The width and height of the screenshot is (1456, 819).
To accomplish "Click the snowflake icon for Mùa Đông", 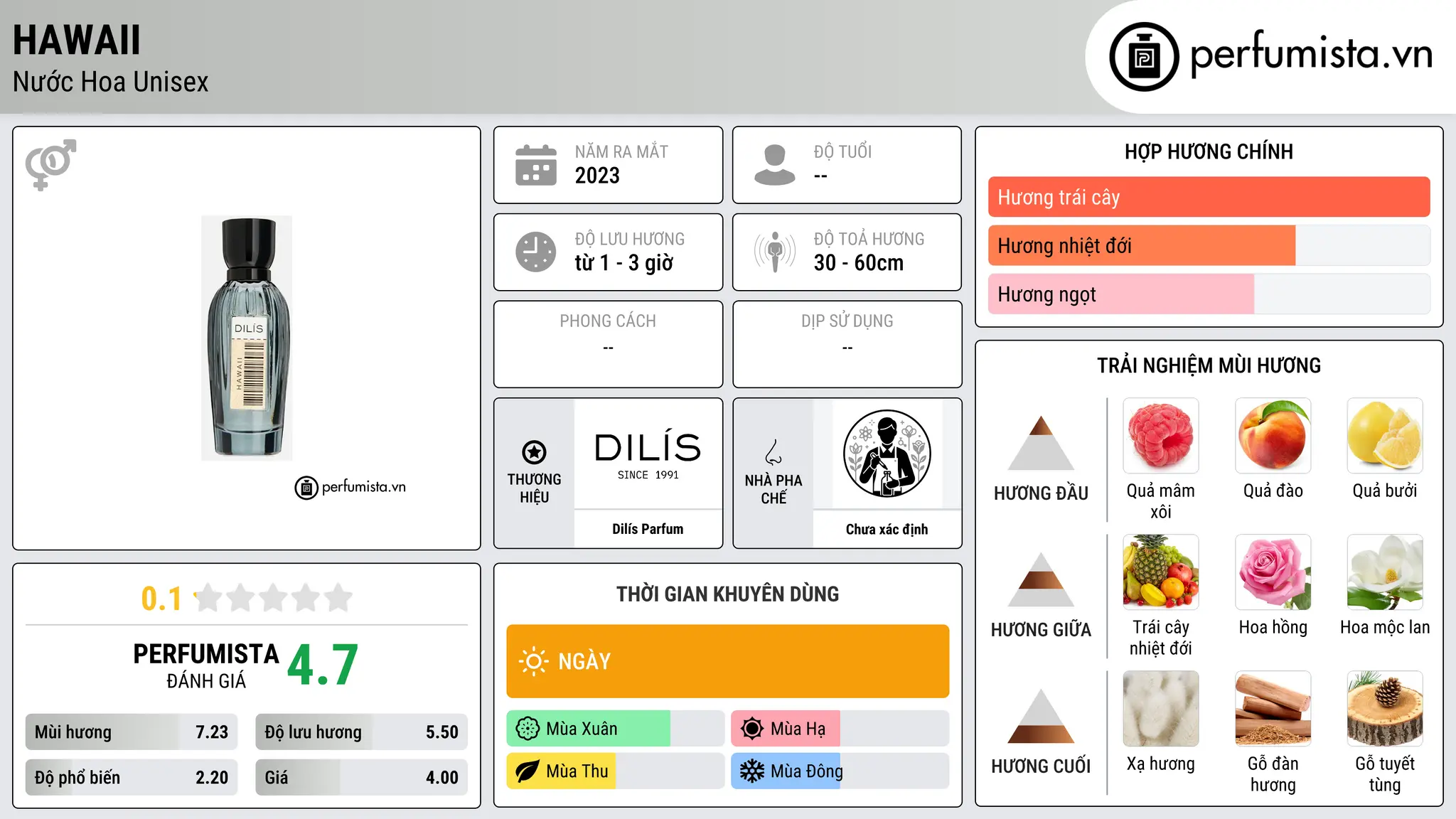I will tap(752, 771).
